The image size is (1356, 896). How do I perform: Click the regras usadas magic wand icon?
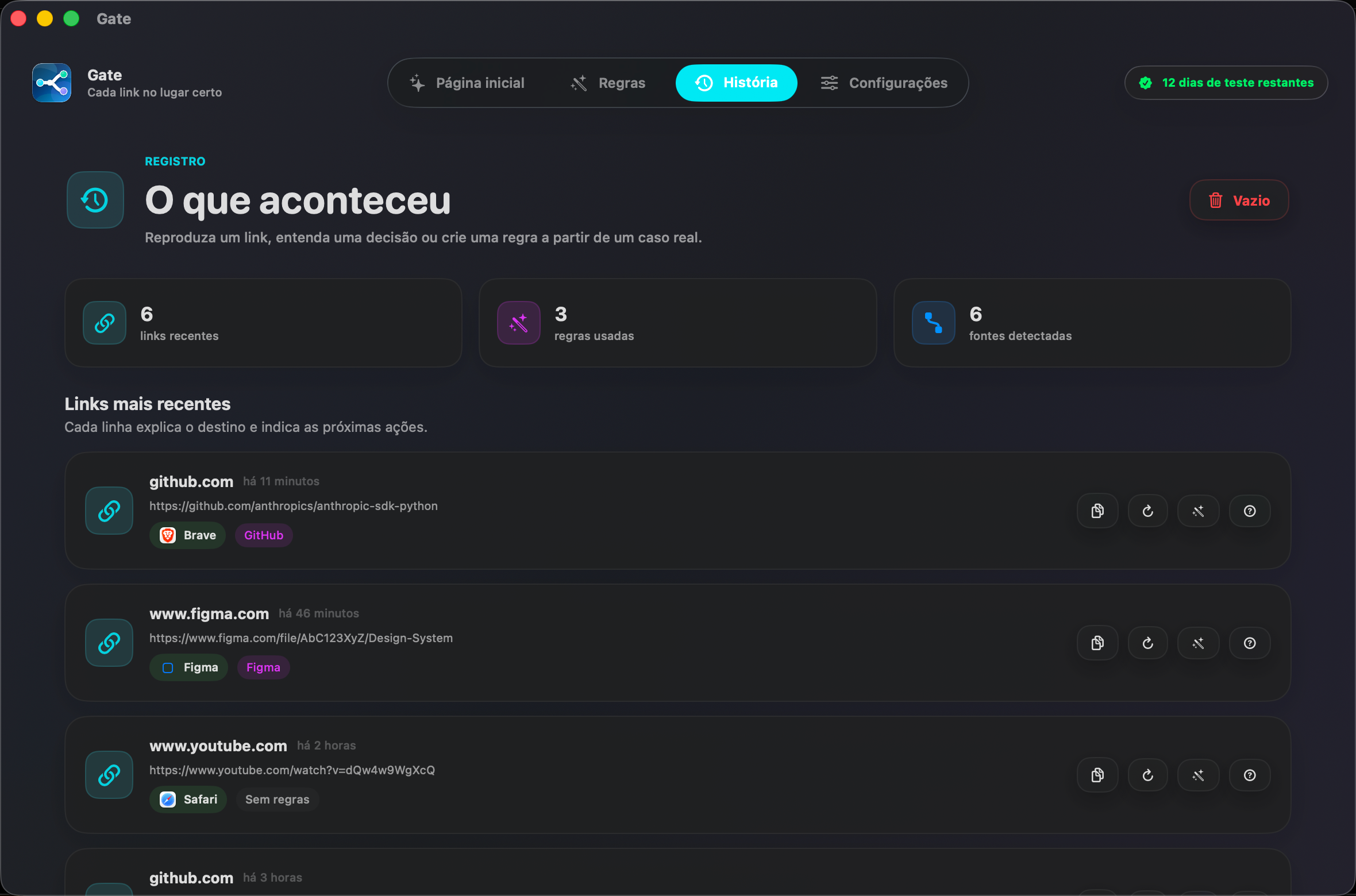(x=519, y=323)
